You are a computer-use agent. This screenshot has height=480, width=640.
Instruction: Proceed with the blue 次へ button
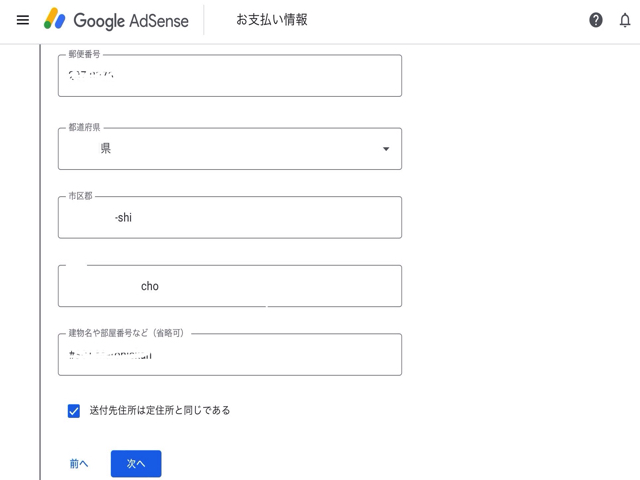click(x=136, y=464)
